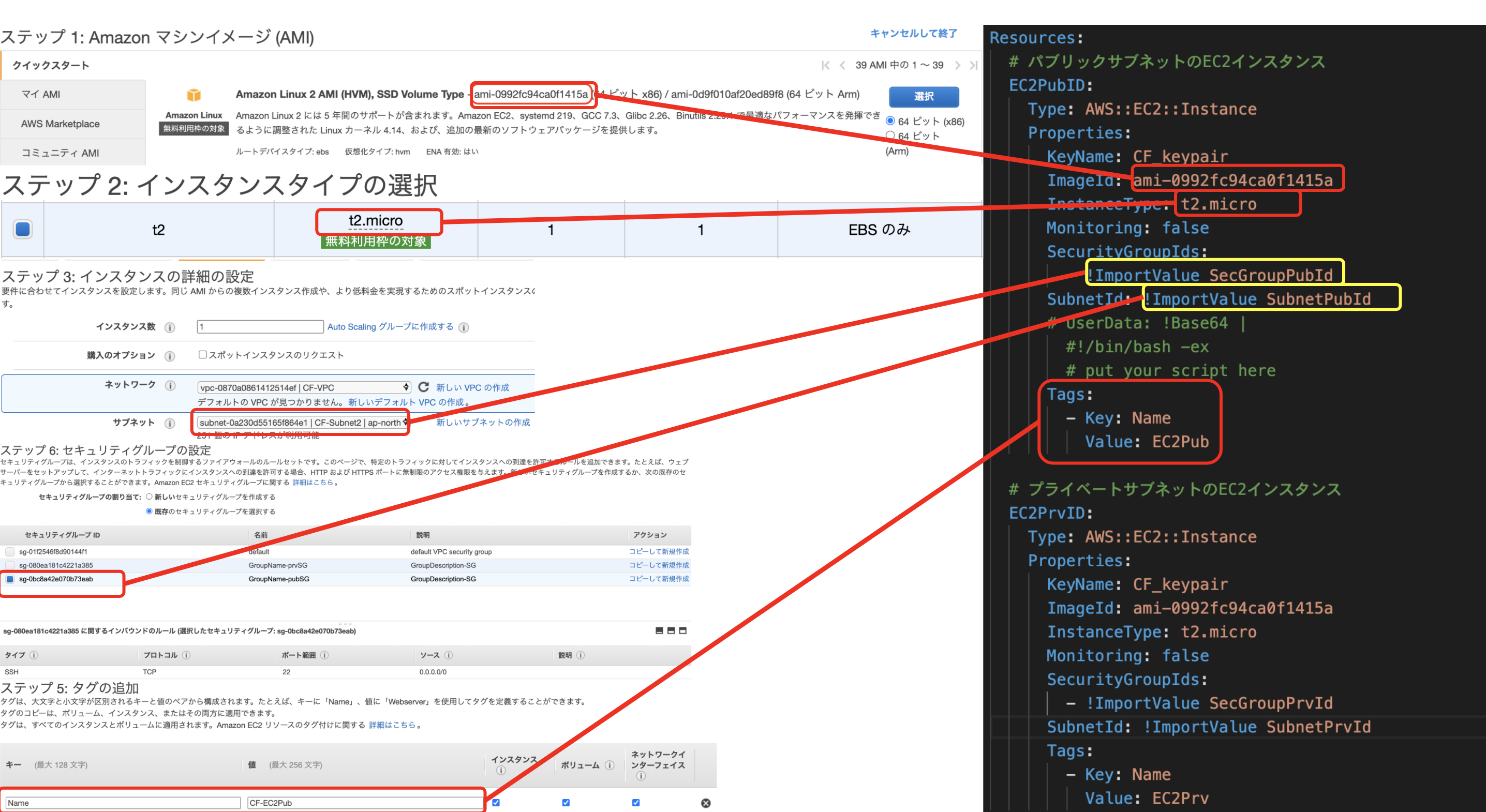Click the 選択 button for Amazon Linux 2
The image size is (1486, 812).
click(x=924, y=97)
